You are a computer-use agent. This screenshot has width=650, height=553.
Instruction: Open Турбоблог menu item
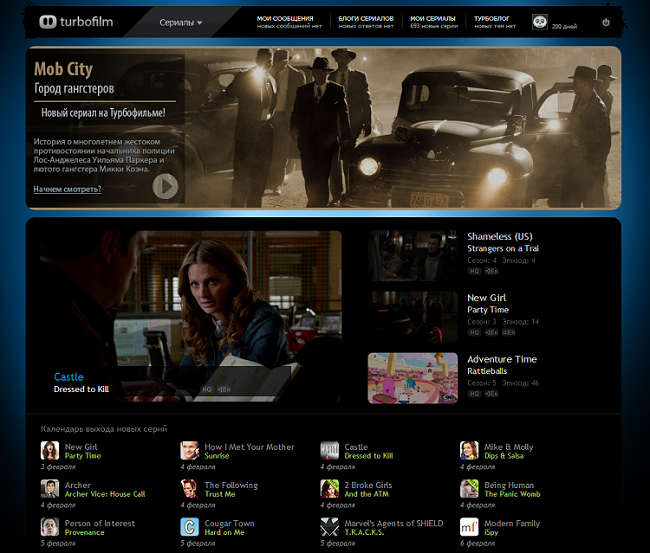[x=495, y=22]
